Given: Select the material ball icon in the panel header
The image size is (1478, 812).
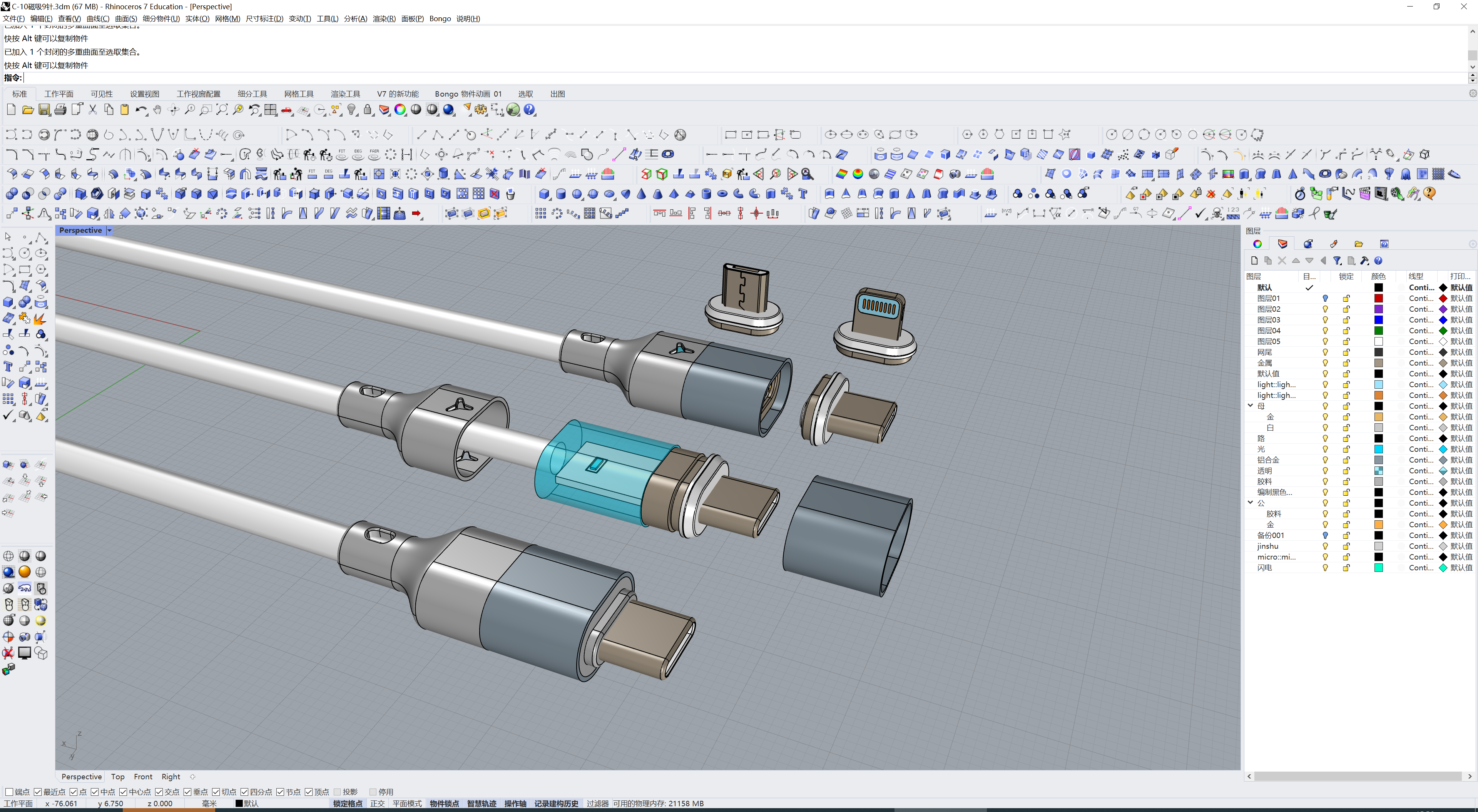Looking at the screenshot, I should coord(1308,244).
